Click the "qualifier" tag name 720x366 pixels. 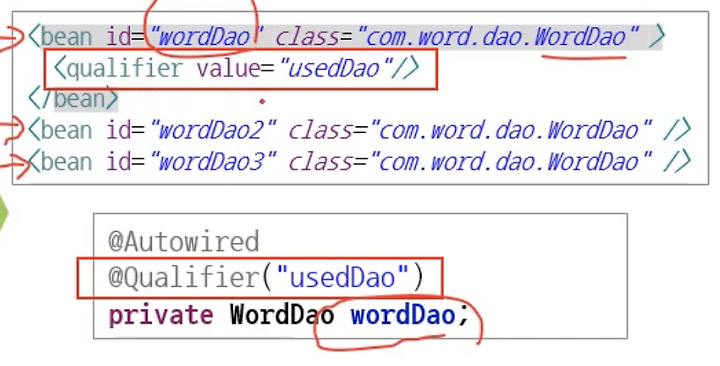click(x=125, y=69)
